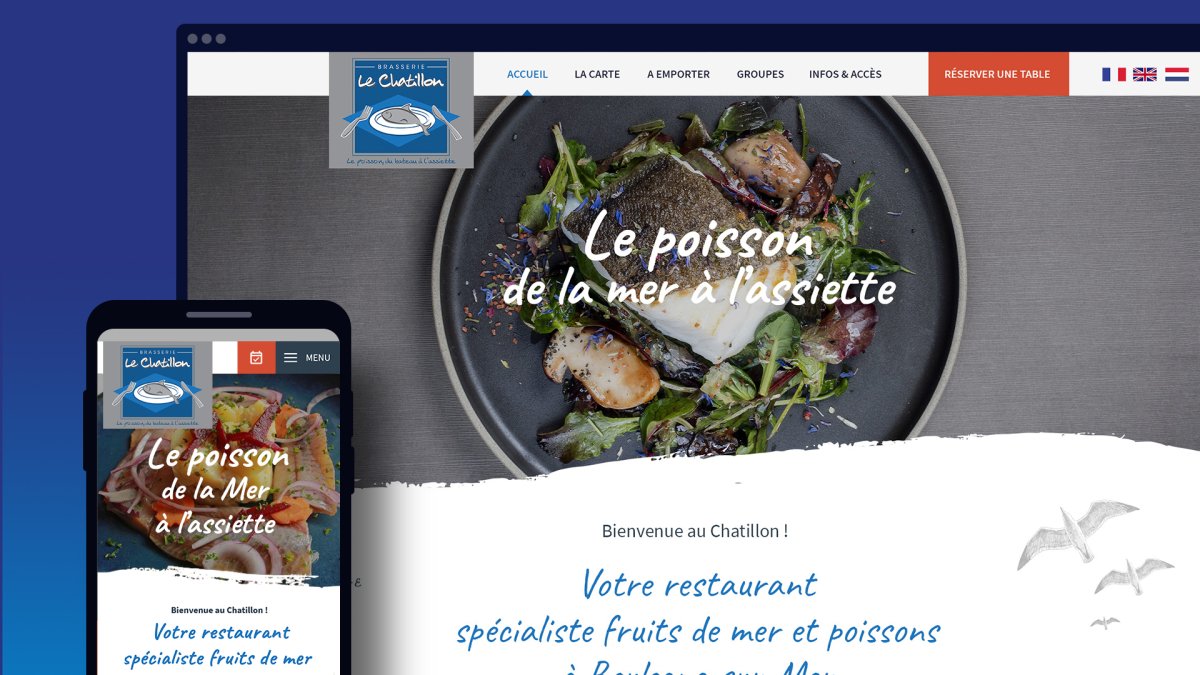1200x675 pixels.
Task: Click the desktop hero text 'Le poisson'
Action: (698, 241)
